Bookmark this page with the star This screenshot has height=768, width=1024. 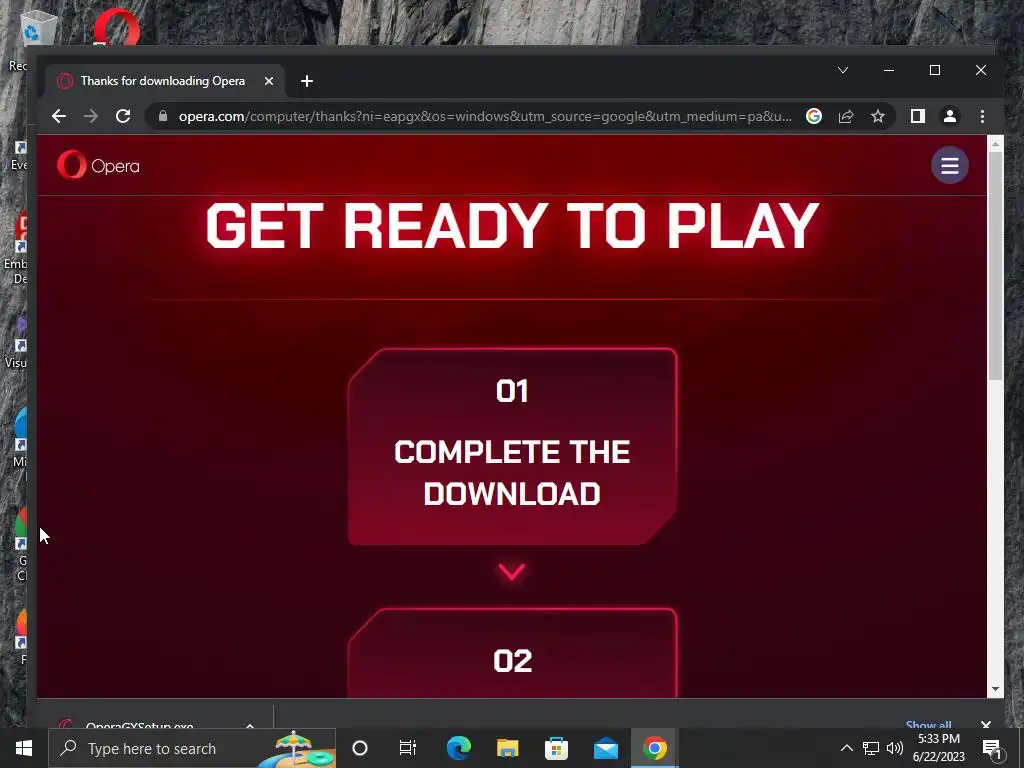[878, 116]
